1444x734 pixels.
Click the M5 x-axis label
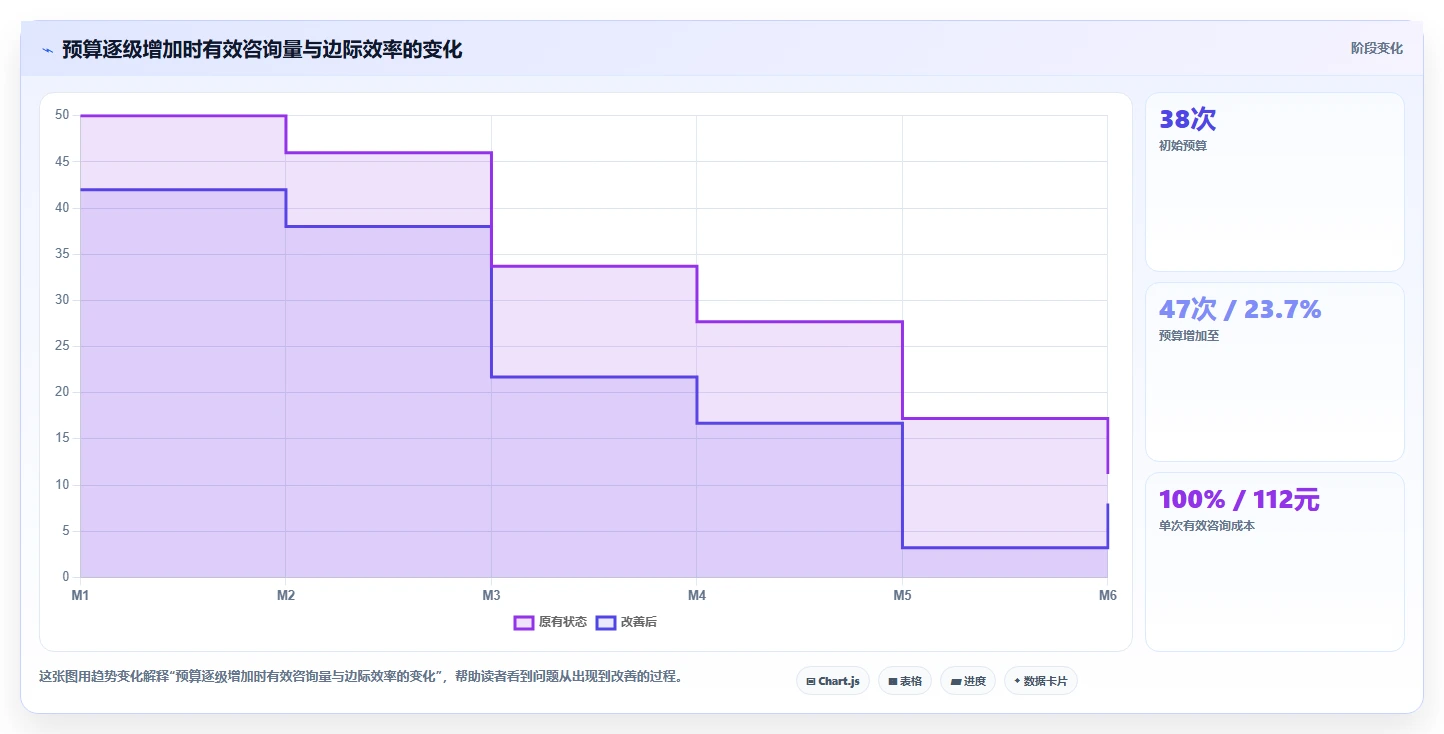click(x=902, y=596)
